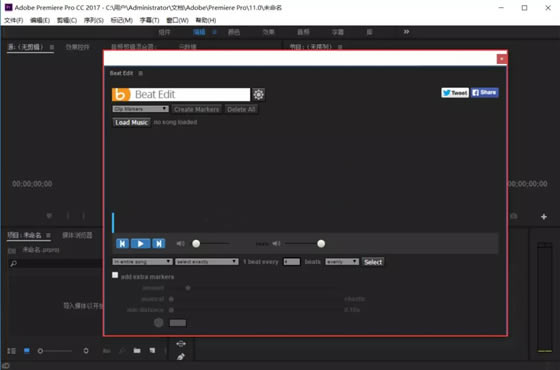Click the Facebook Share button
Screen dimensions: 560x370
[x=484, y=92]
